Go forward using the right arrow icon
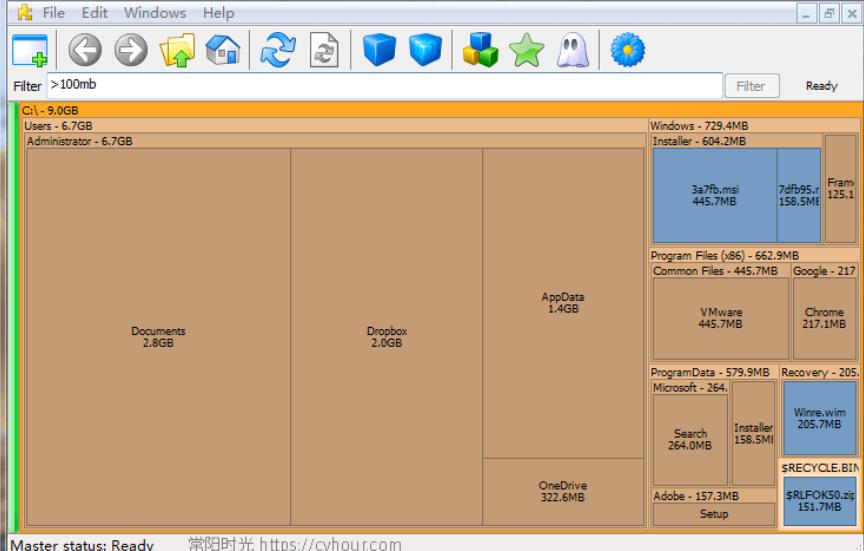 [130, 49]
